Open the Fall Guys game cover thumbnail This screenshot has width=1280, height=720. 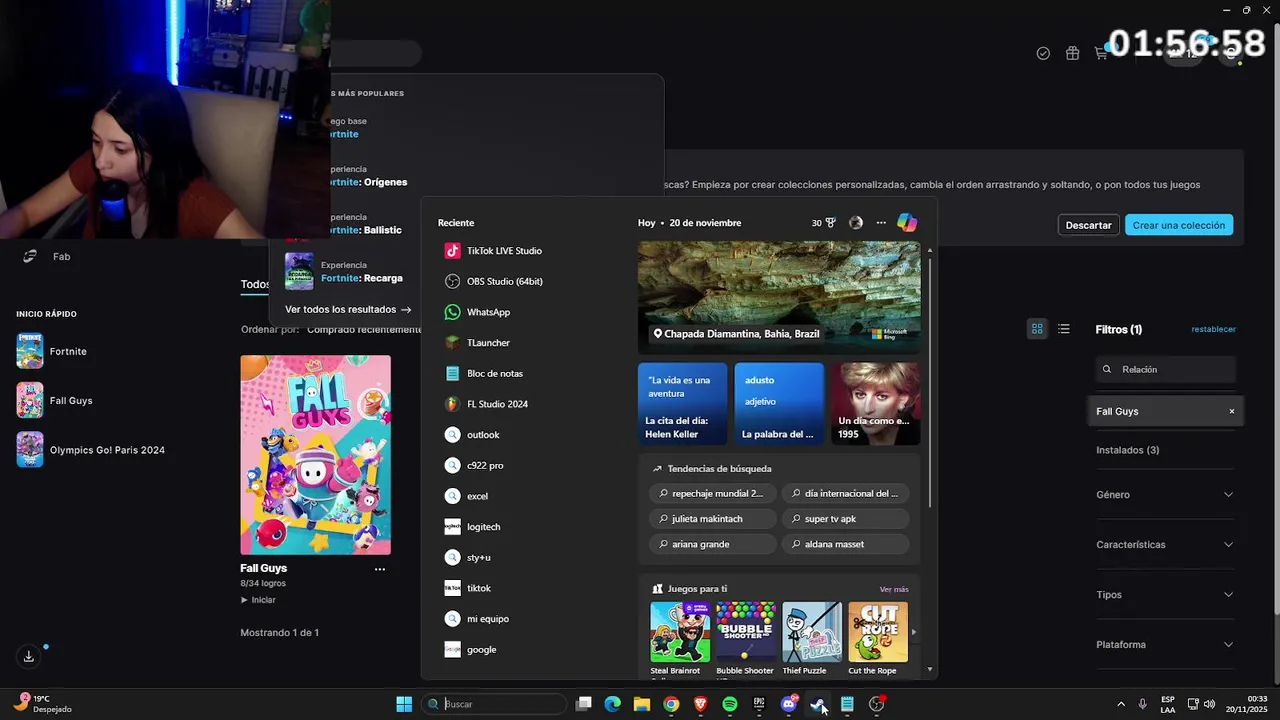click(x=315, y=455)
